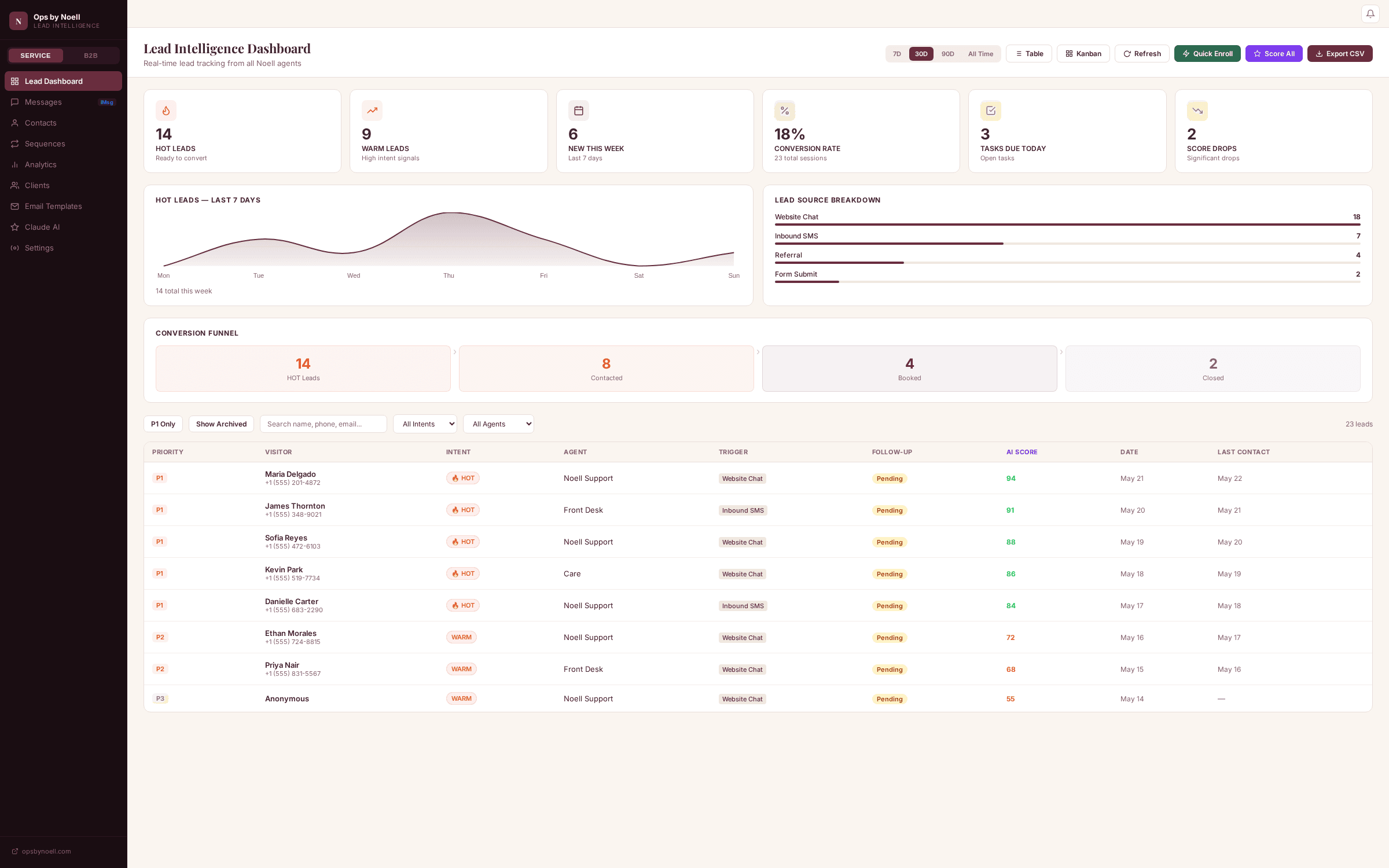Viewport: 1389px width, 868px height.
Task: Toggle Show Archived leads
Action: click(x=222, y=424)
